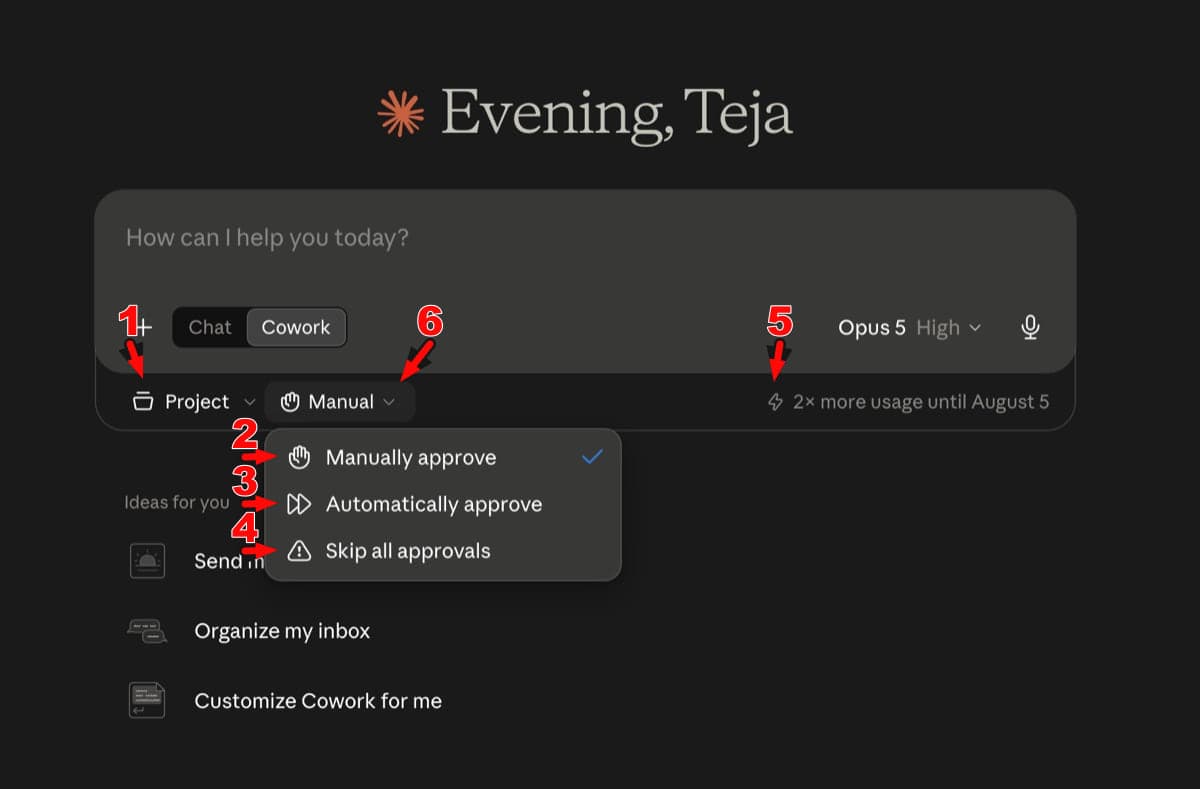Click the Organize my inbox chat icon

point(147,631)
